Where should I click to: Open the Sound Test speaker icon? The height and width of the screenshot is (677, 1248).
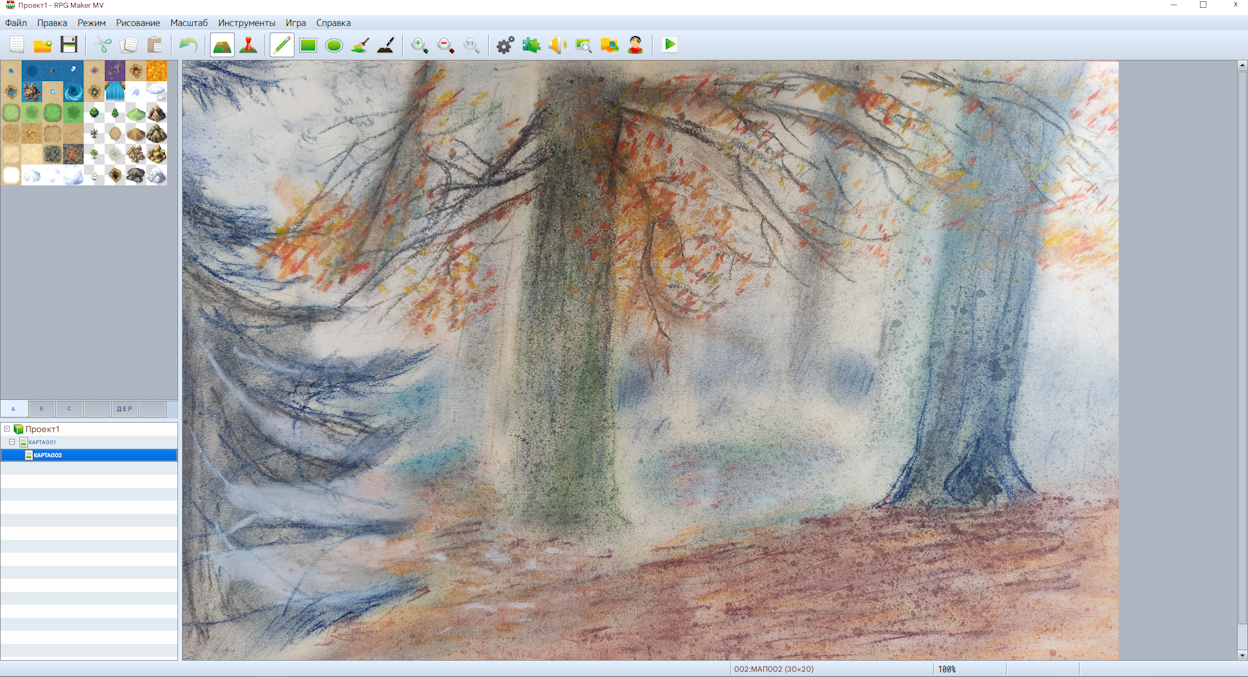point(558,45)
